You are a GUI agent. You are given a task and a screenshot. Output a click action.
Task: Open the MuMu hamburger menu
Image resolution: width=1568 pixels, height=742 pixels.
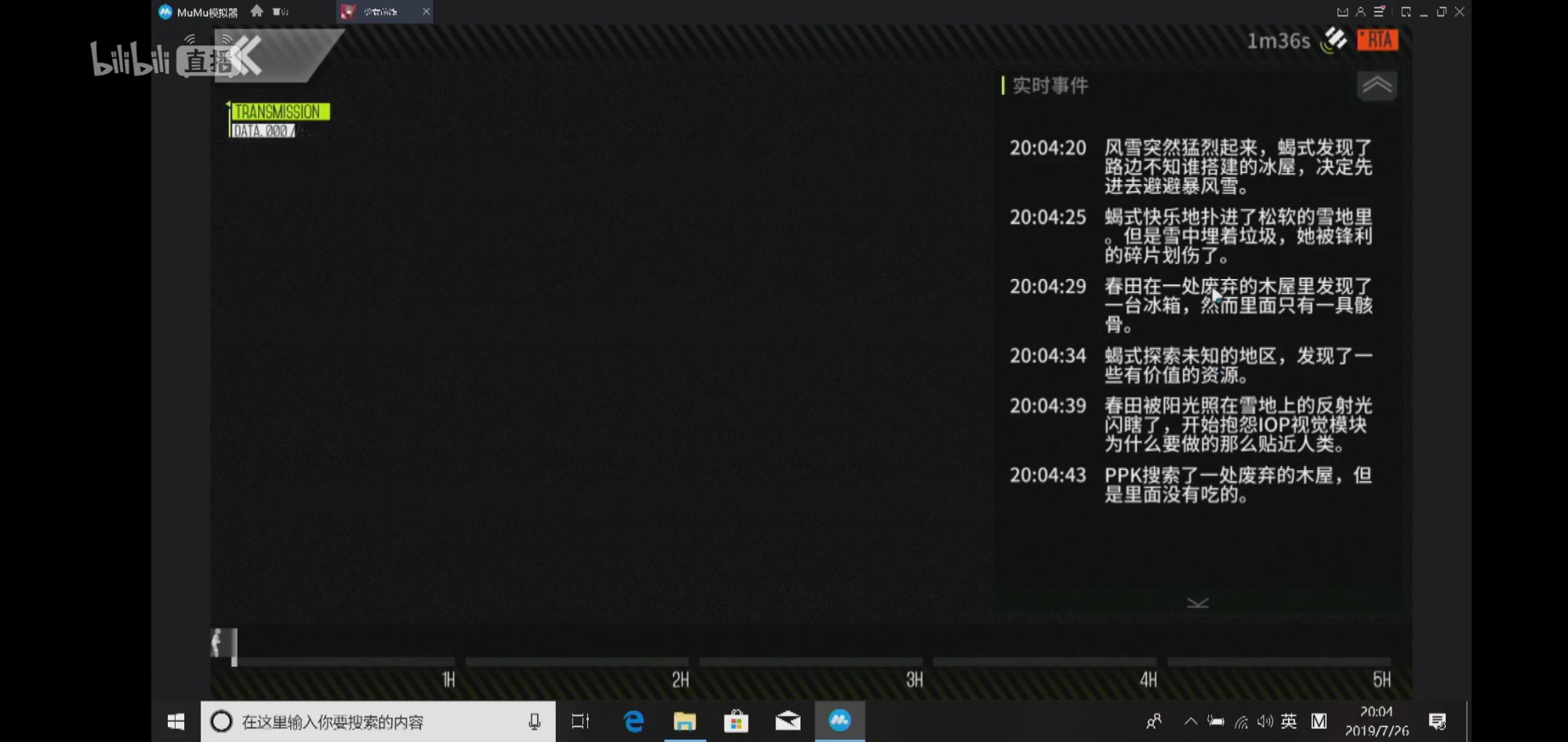click(x=1379, y=12)
